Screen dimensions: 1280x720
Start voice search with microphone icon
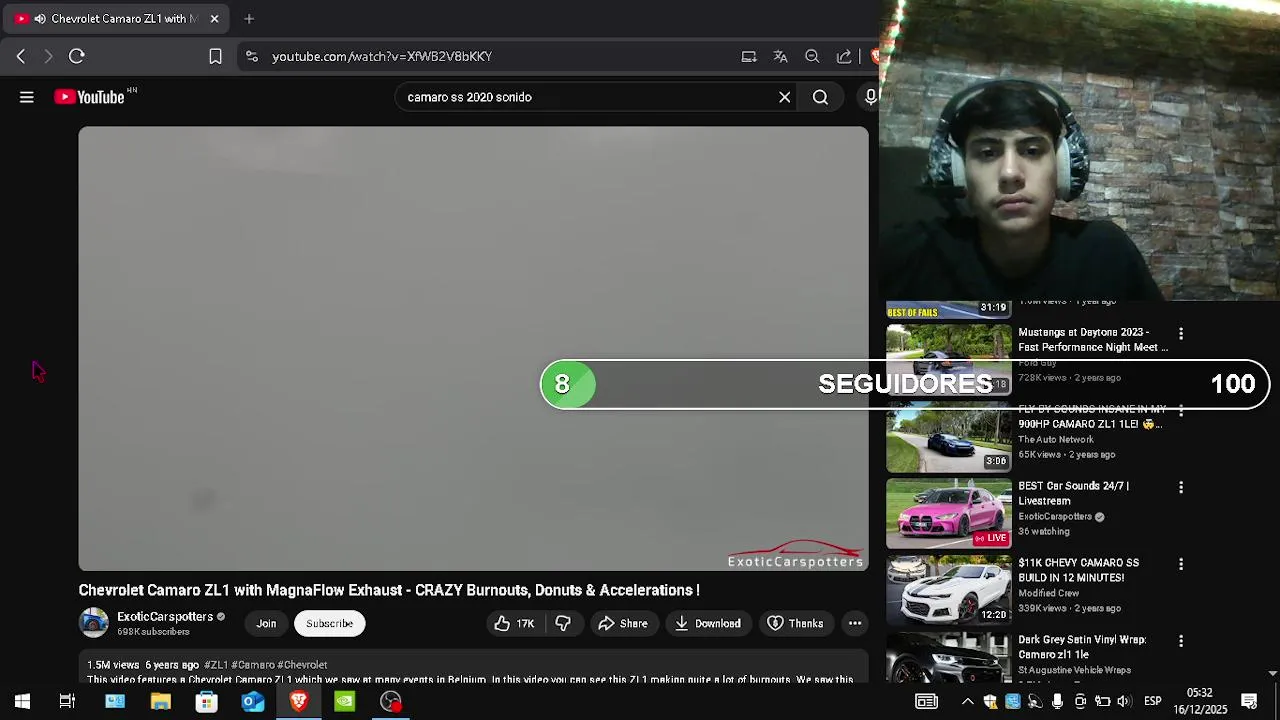[x=871, y=97]
